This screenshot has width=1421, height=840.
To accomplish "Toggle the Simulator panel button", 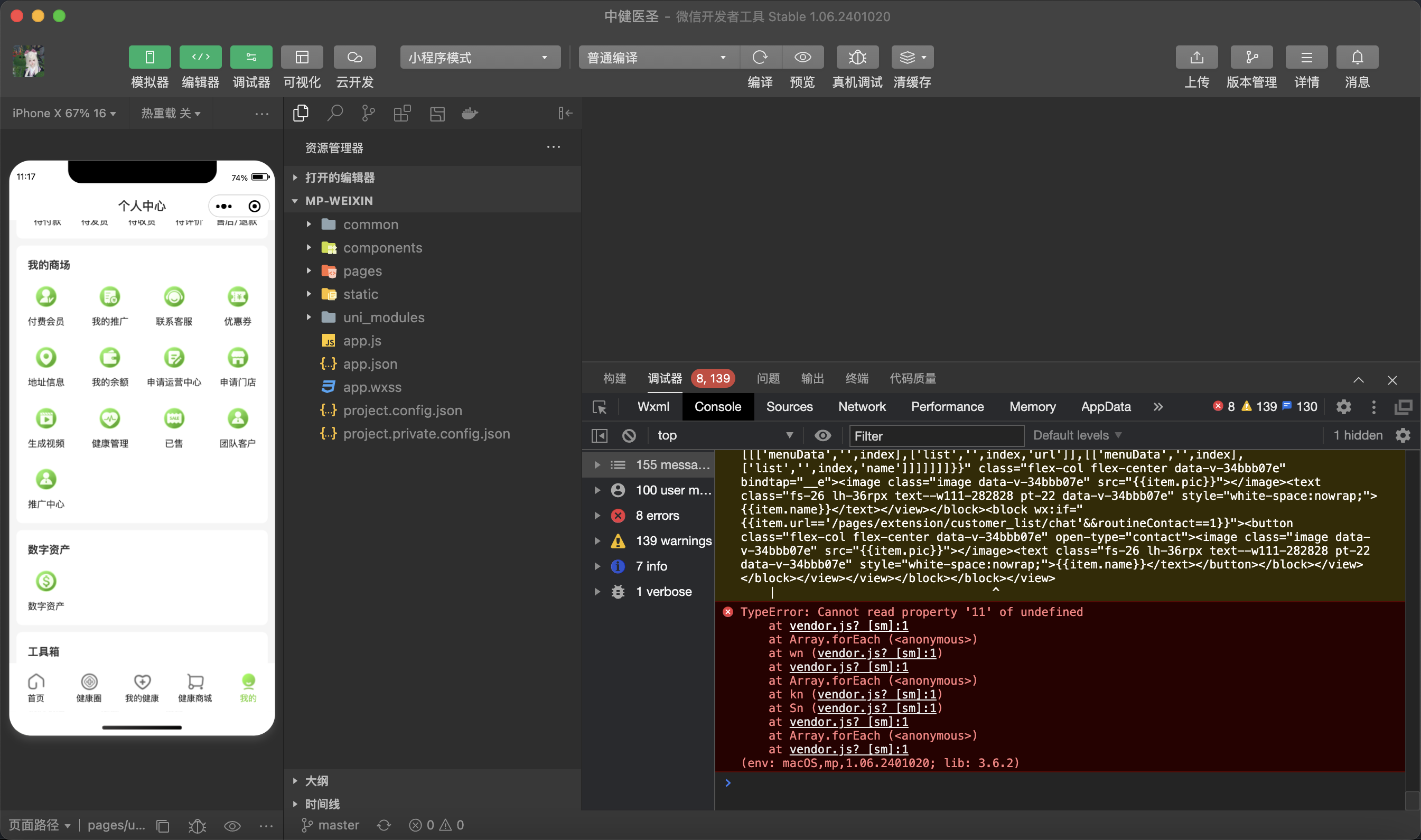I will pyautogui.click(x=149, y=57).
